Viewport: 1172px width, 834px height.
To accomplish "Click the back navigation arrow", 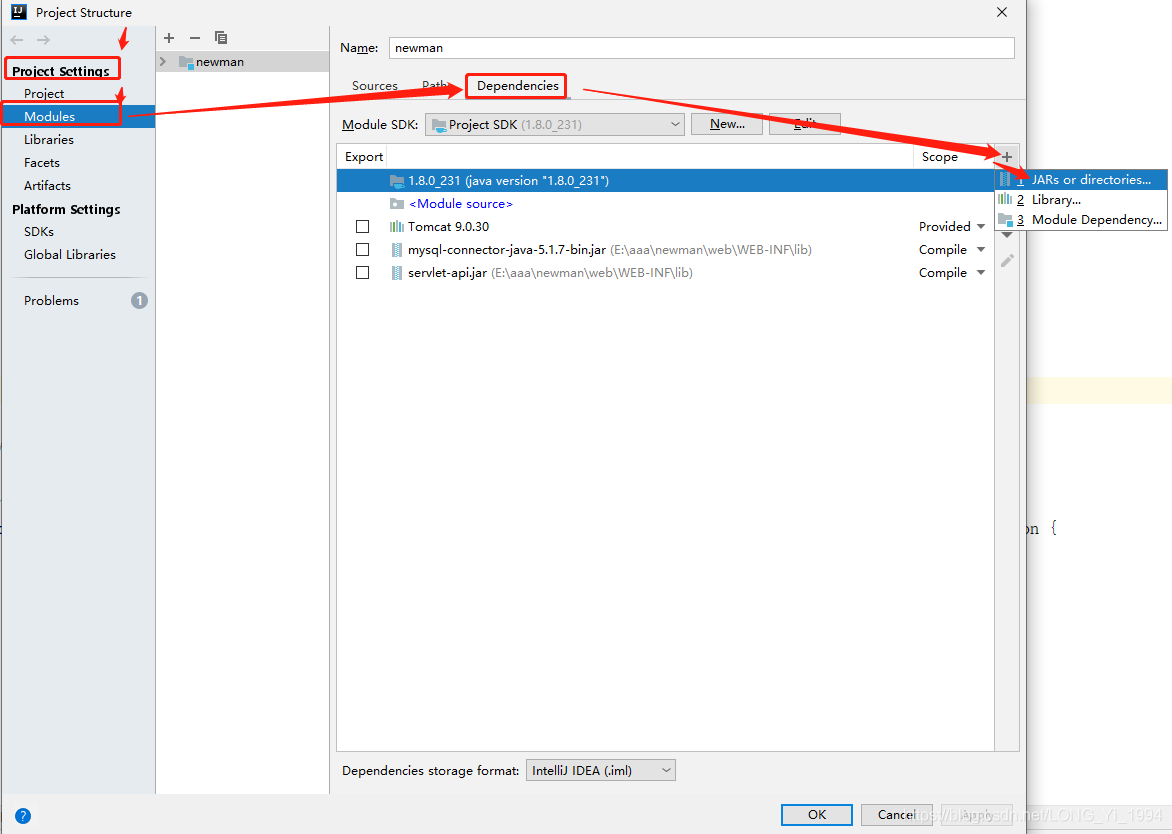I will pos(17,40).
